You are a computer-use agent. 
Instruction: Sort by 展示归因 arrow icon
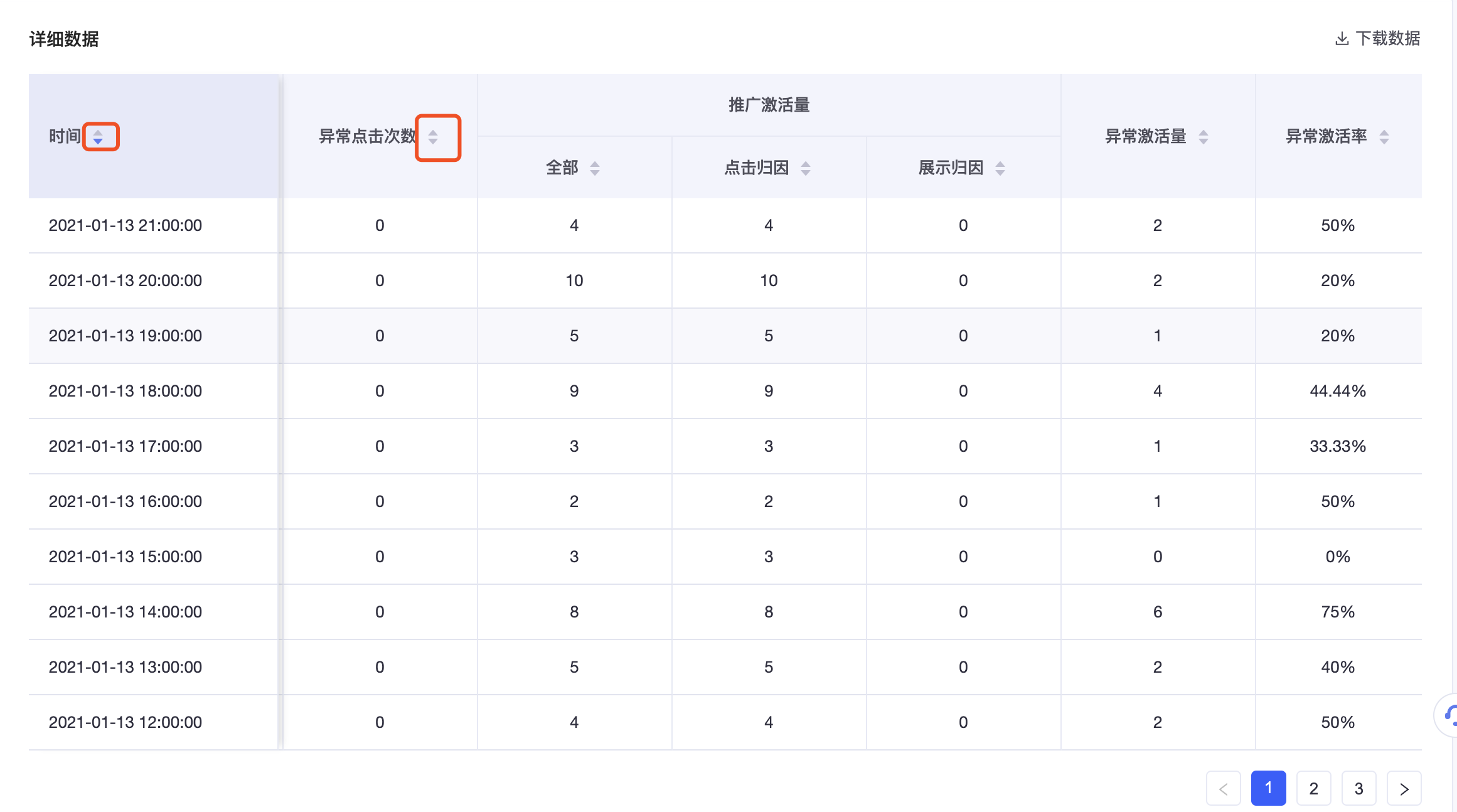(1000, 168)
